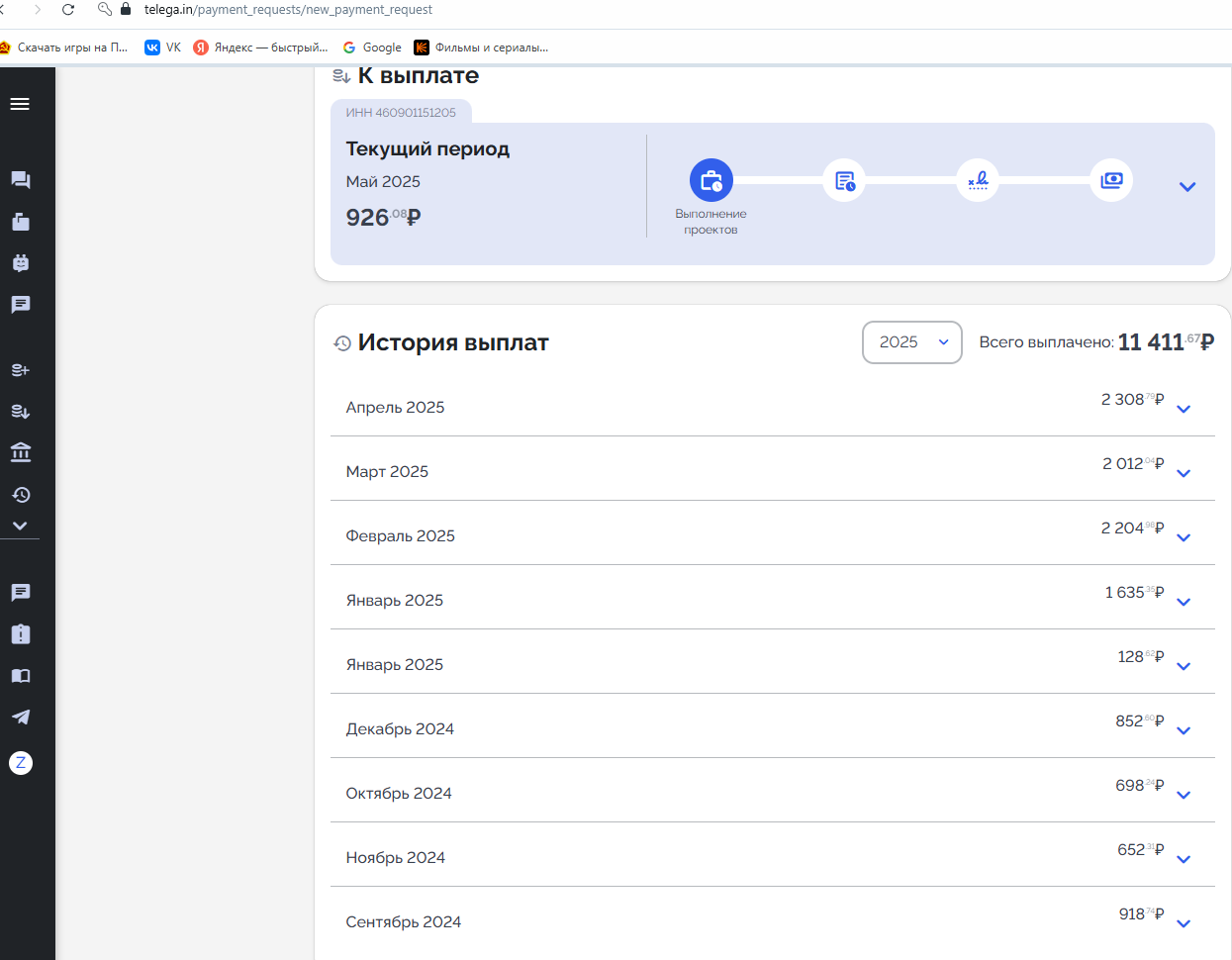Click the upper single message bubble sidebar icon

(21, 305)
